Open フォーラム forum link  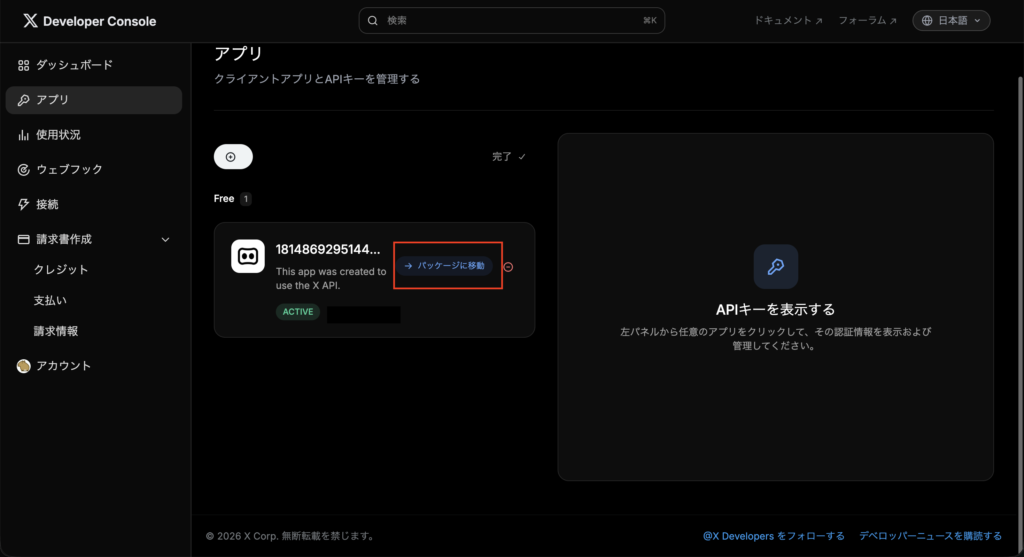(867, 20)
